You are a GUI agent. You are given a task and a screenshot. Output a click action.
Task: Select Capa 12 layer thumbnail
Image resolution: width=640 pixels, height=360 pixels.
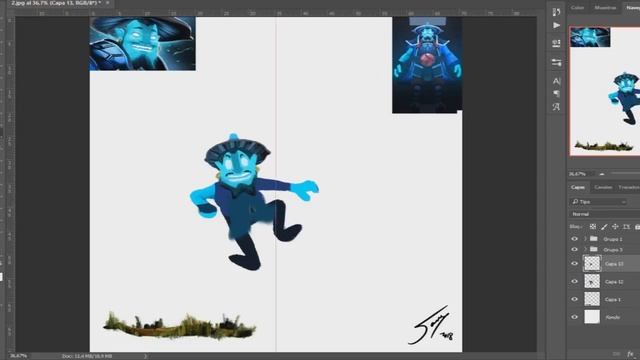pyautogui.click(x=592, y=281)
